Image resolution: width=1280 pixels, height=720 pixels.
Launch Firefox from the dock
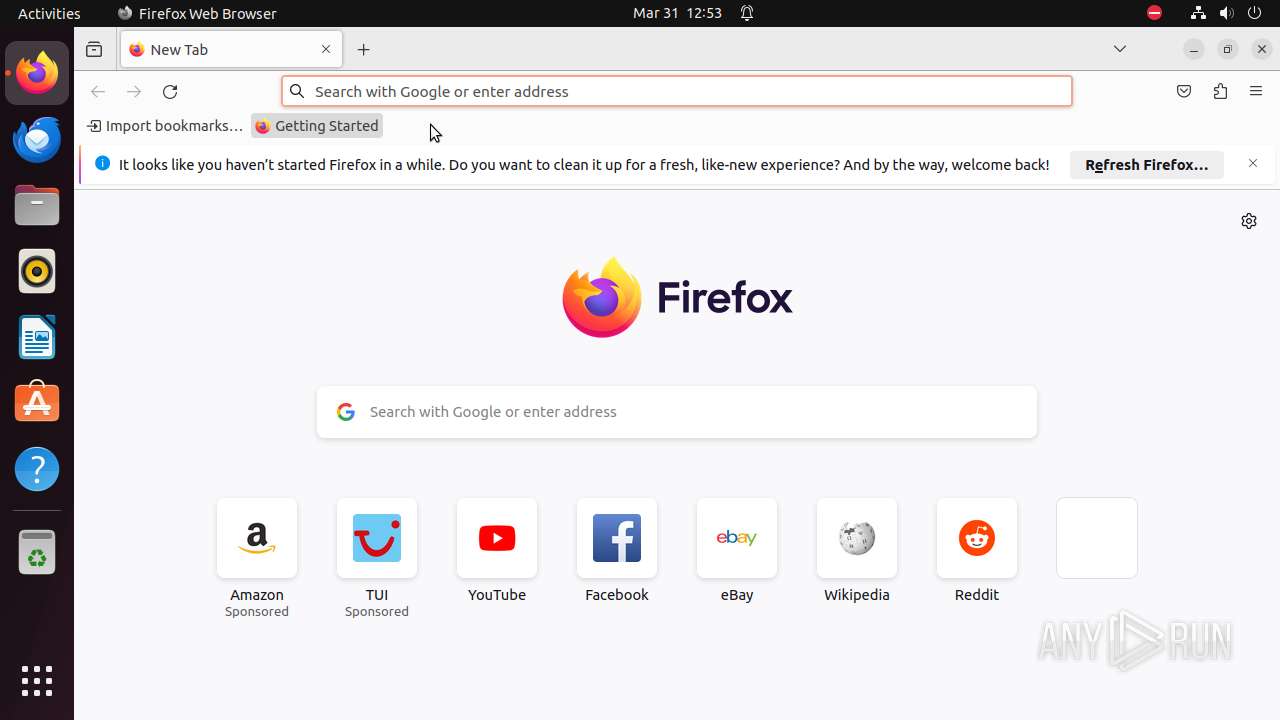(37, 73)
